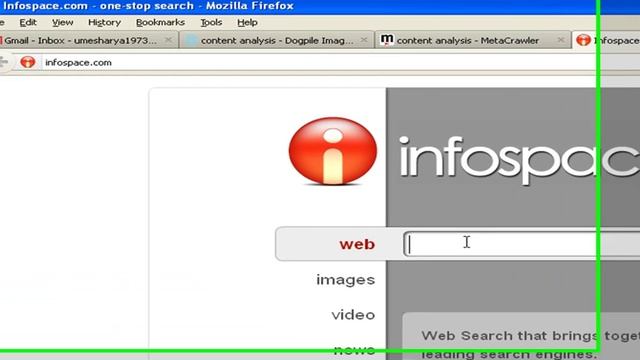Close the MetaCrawler tab
640x360 pixels.
click(x=561, y=40)
